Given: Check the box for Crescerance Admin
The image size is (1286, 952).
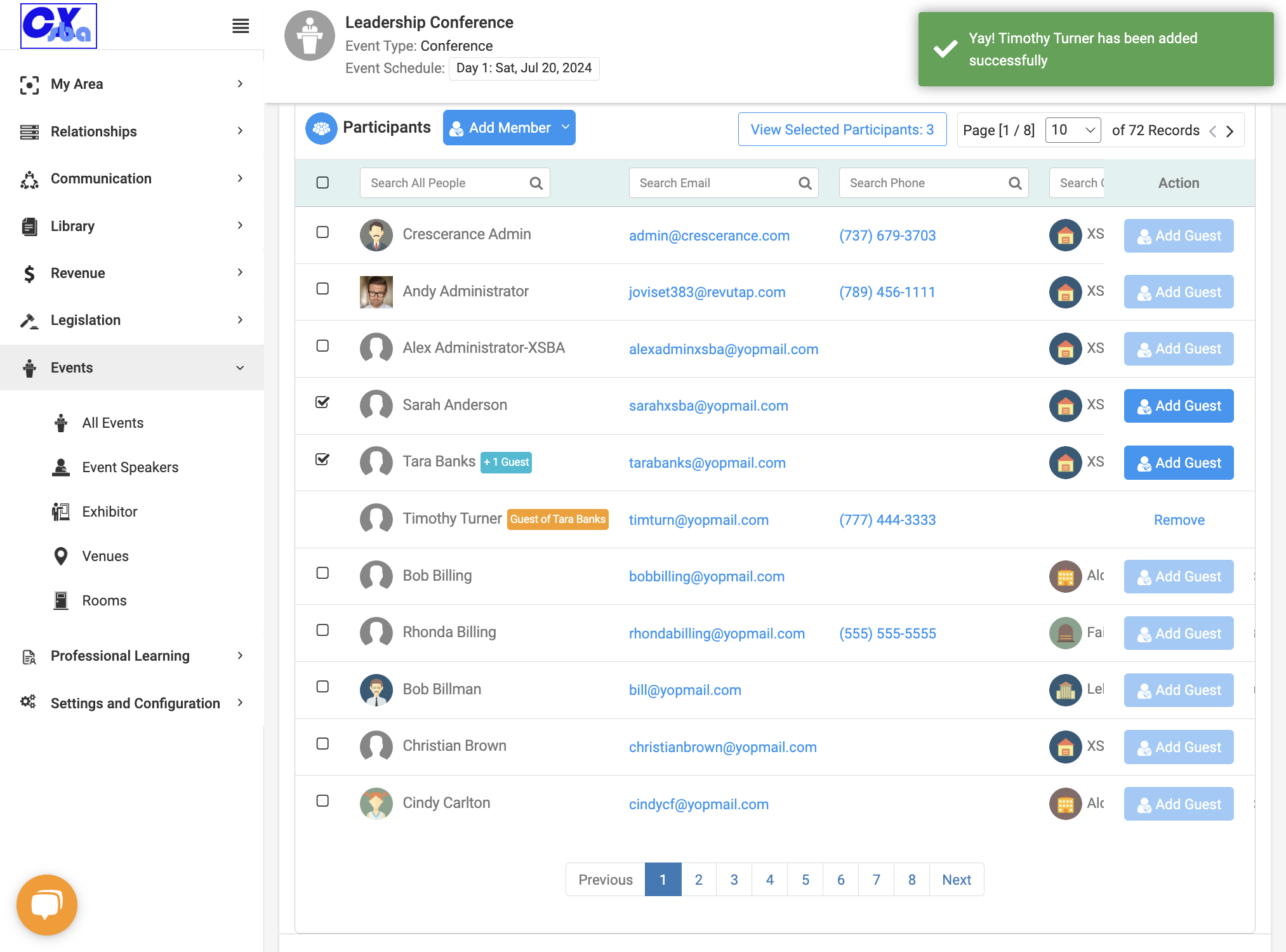Looking at the screenshot, I should (x=322, y=232).
